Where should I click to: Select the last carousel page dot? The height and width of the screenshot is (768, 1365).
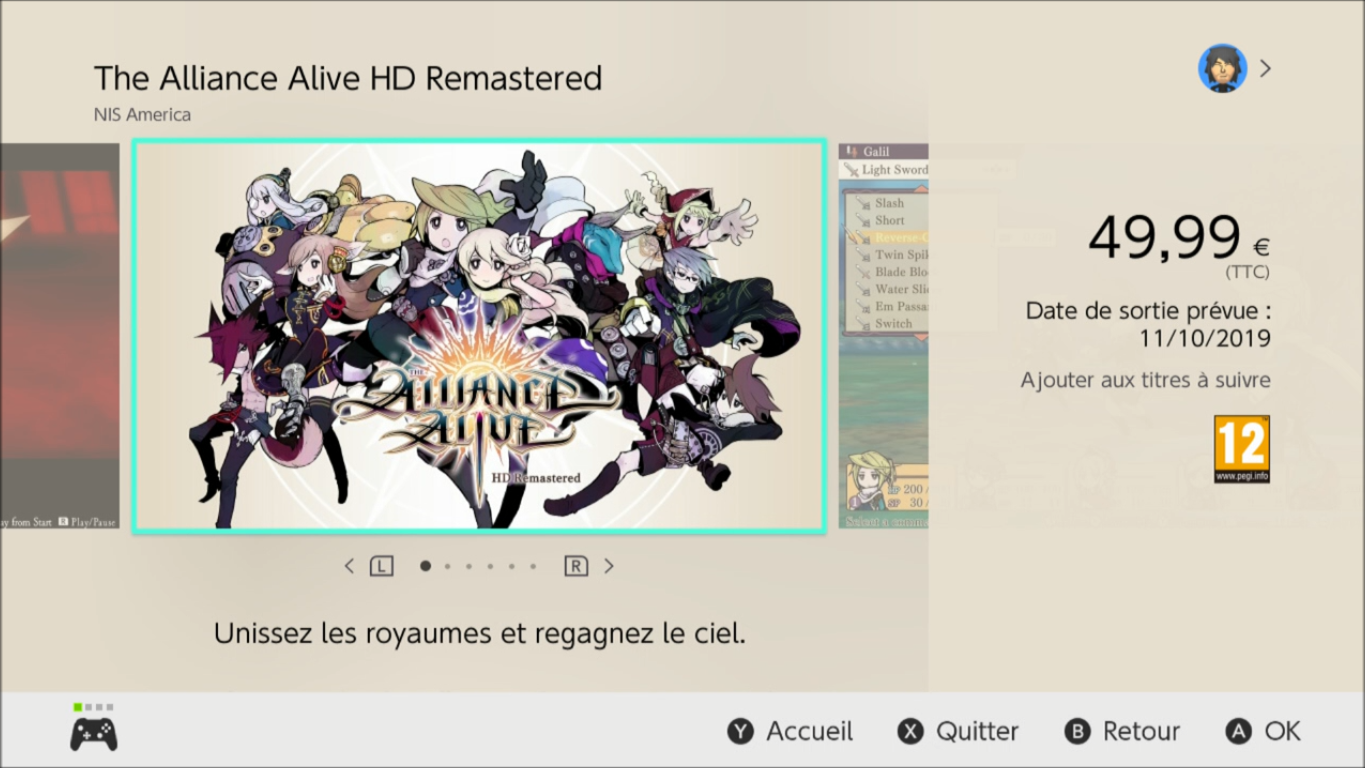point(533,566)
